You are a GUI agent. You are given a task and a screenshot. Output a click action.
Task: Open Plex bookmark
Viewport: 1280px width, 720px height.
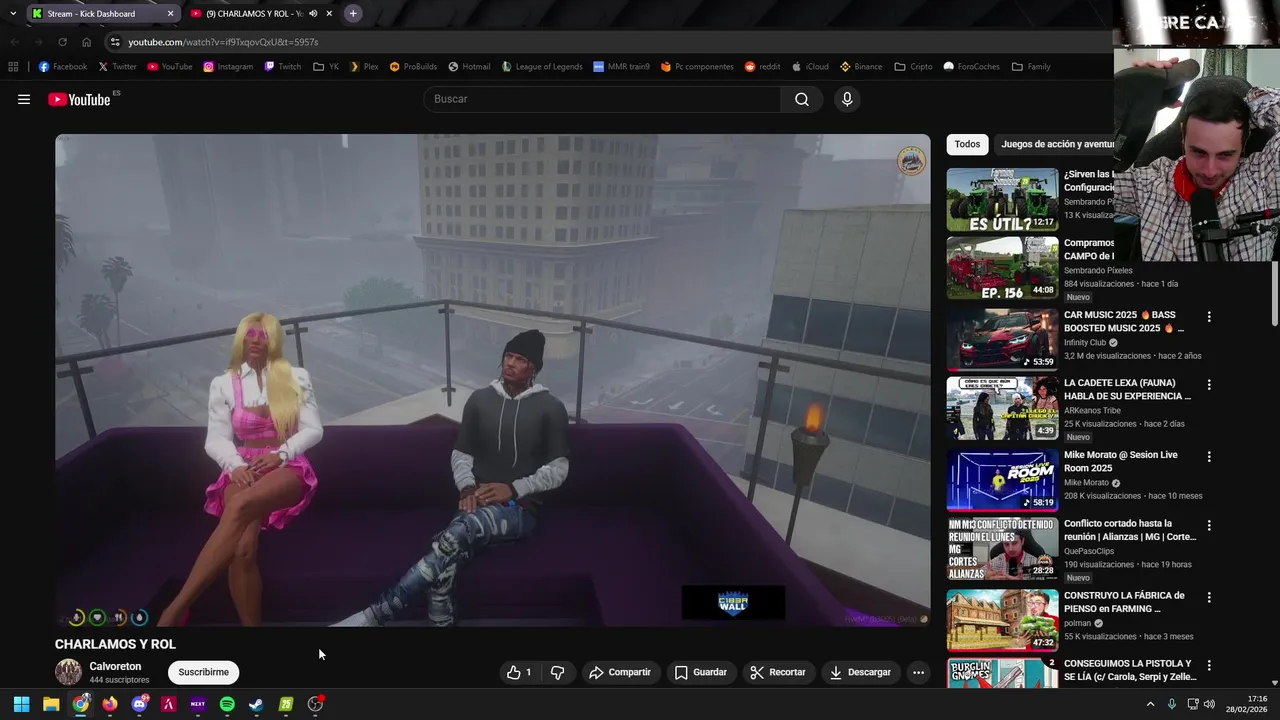pyautogui.click(x=364, y=67)
